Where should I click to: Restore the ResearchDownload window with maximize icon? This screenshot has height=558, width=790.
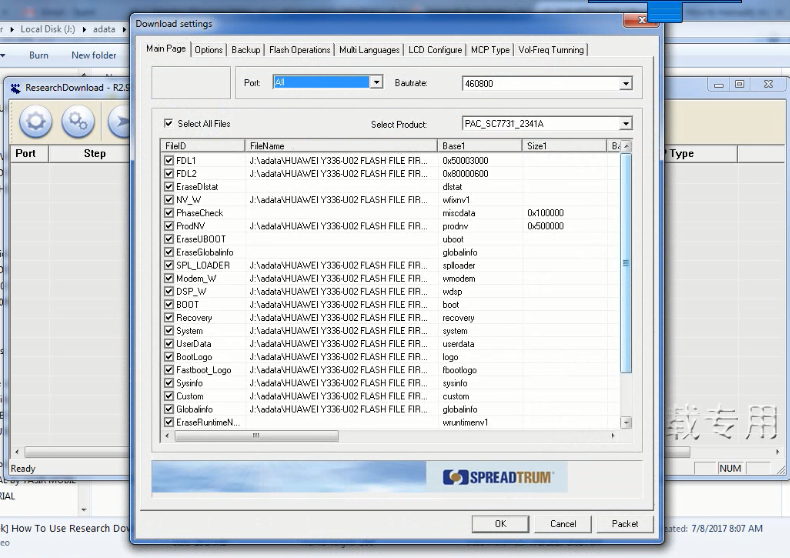pos(739,84)
